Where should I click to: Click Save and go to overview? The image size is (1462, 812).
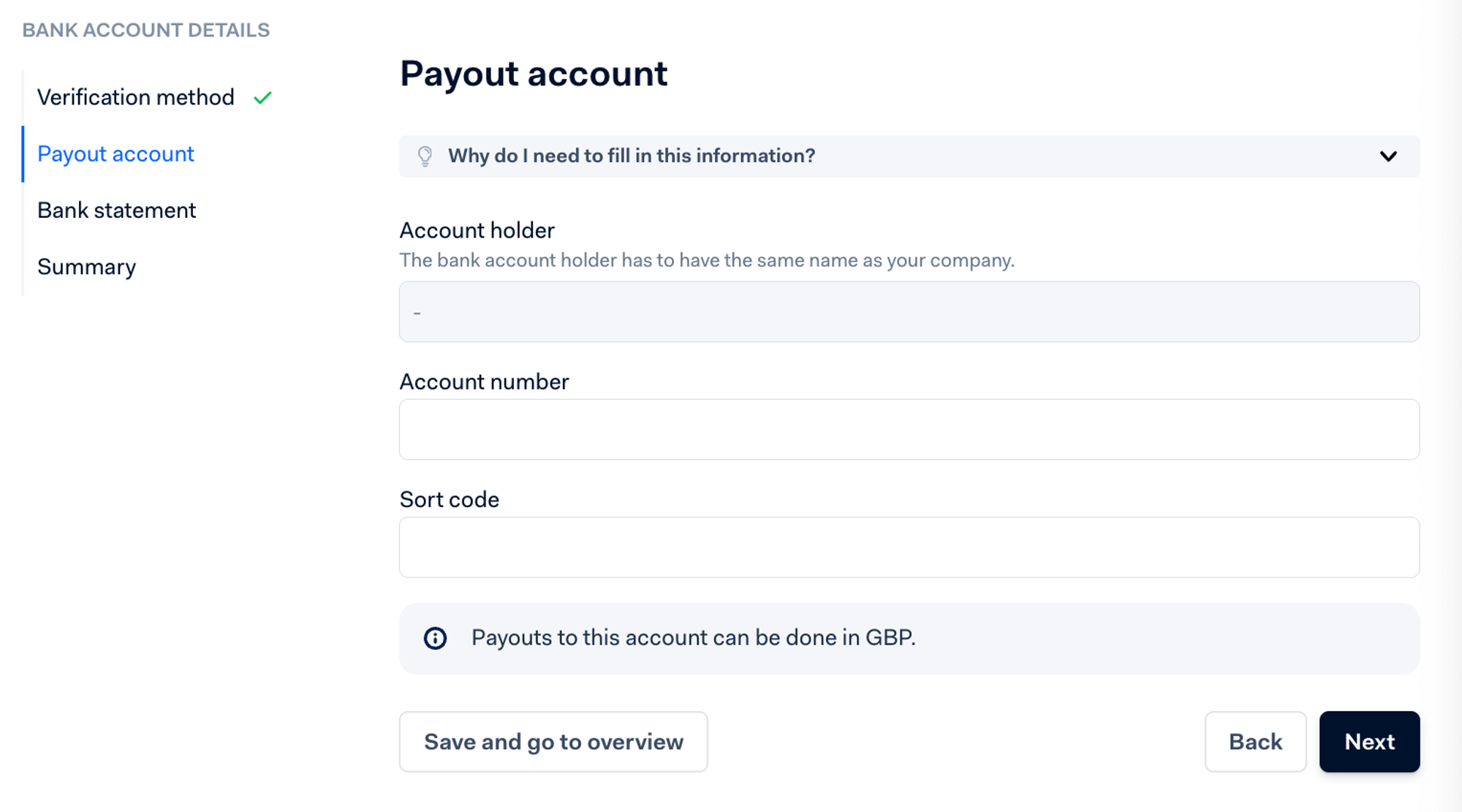(553, 742)
